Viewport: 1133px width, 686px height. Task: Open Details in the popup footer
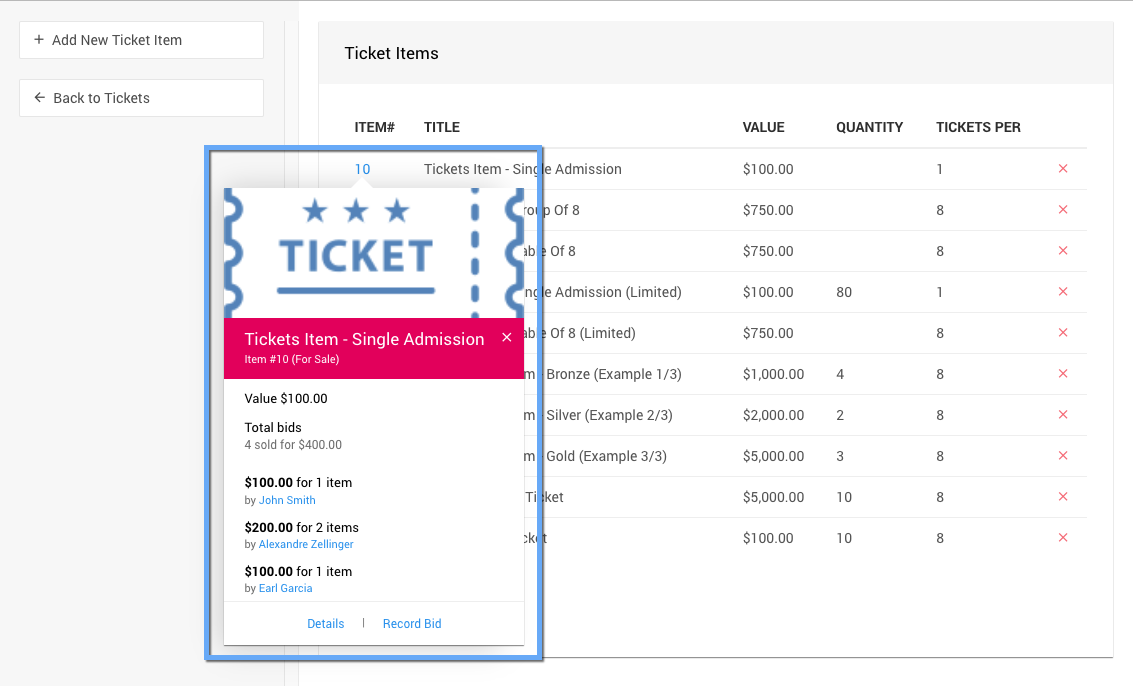325,624
